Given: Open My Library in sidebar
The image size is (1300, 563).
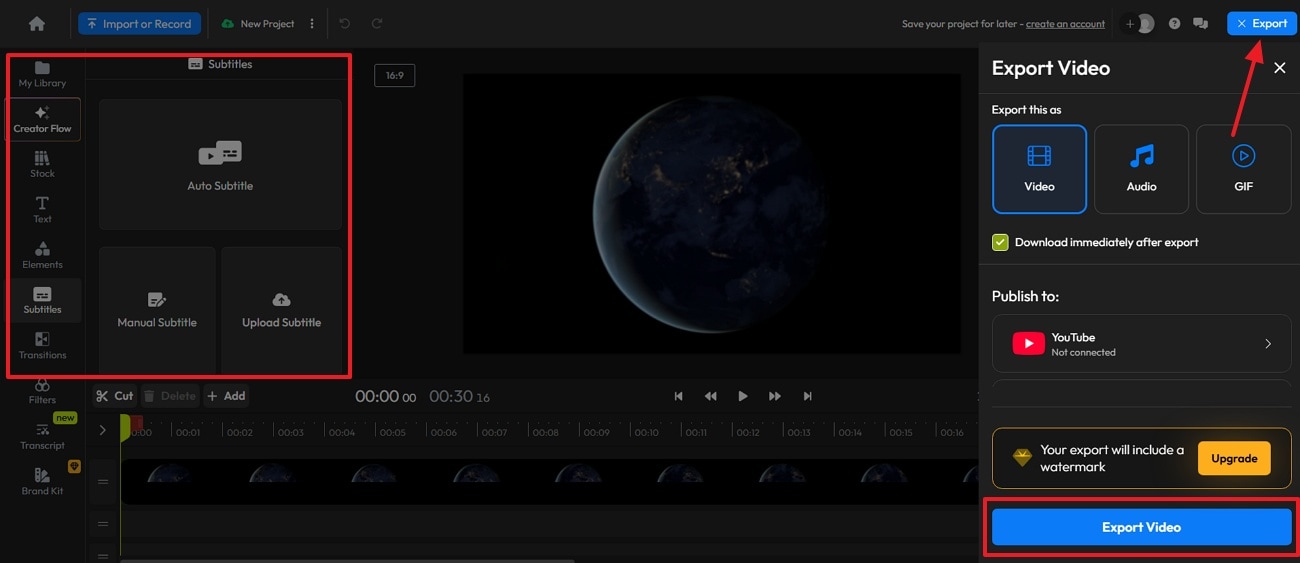Looking at the screenshot, I should pyautogui.click(x=42, y=74).
